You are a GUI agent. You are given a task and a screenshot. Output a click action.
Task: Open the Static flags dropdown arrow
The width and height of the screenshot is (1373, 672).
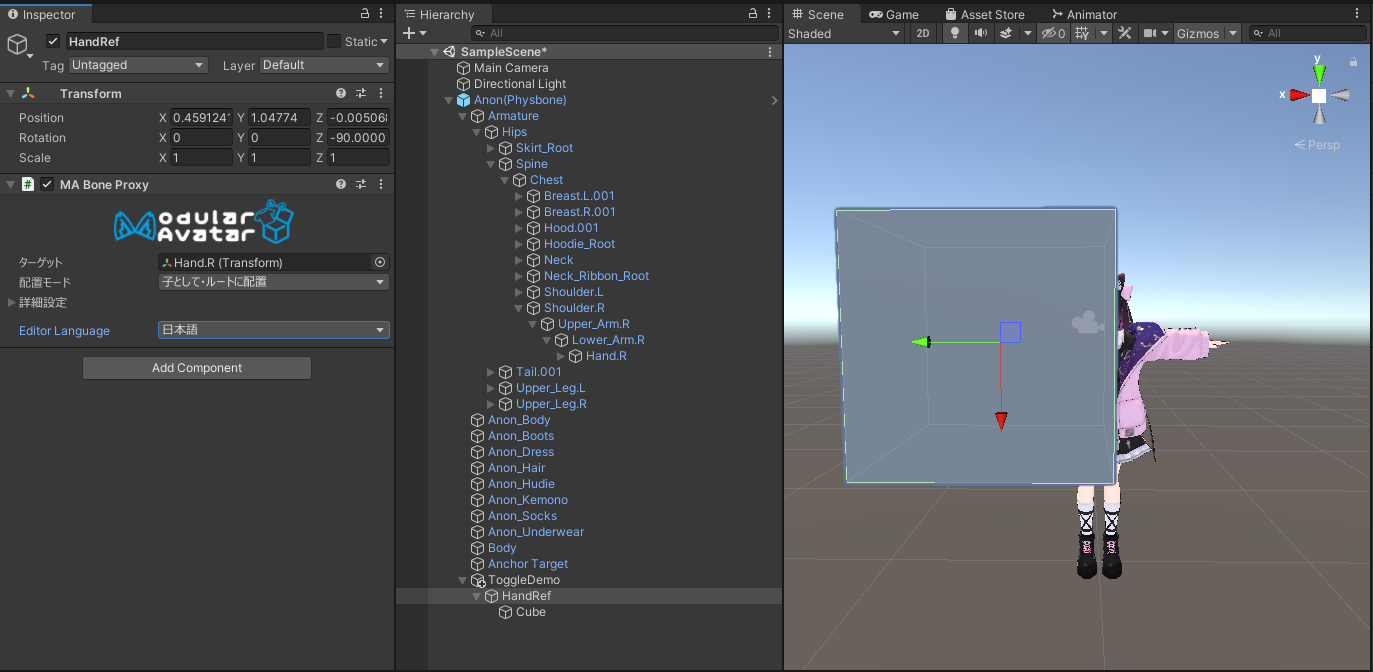pos(384,42)
